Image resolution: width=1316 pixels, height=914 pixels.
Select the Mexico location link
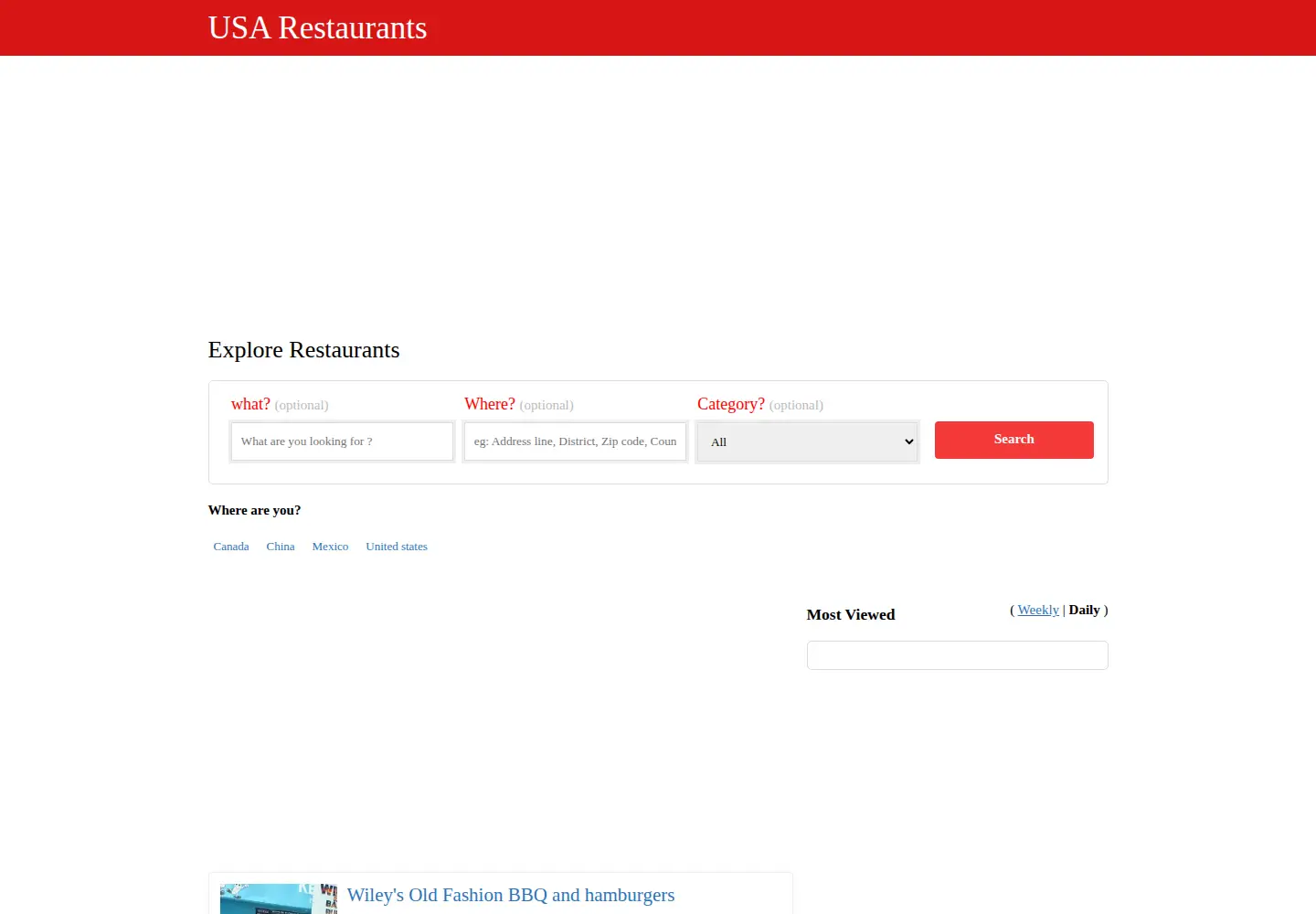click(330, 547)
